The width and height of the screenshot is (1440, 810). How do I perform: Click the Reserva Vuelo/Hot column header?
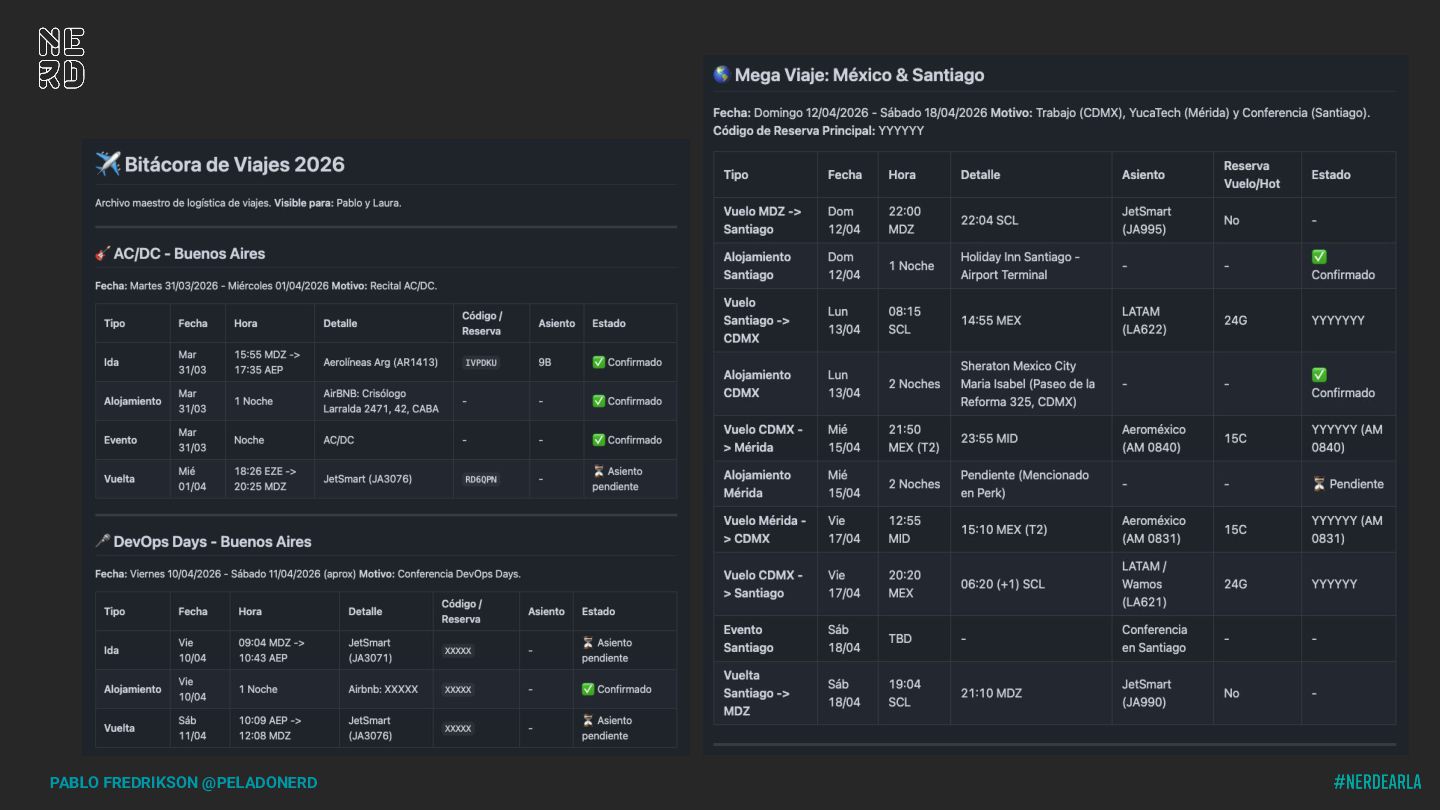[1251, 174]
